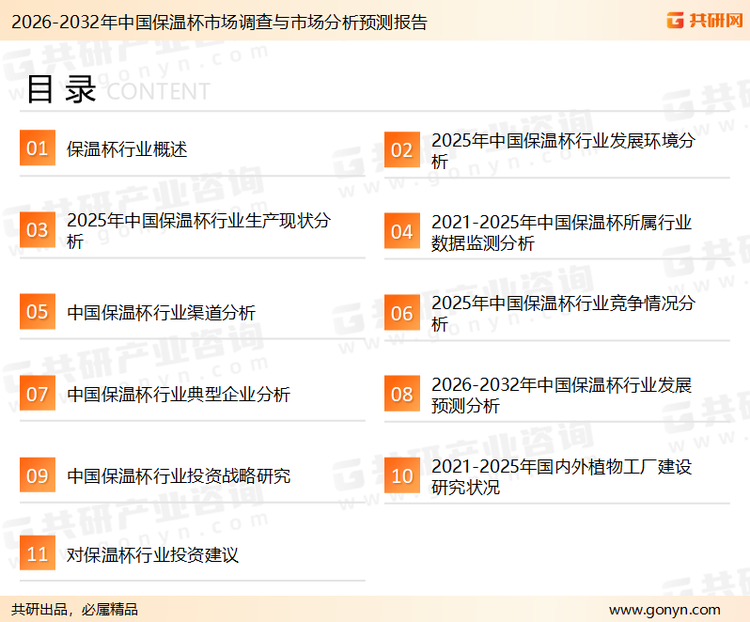Open chapter 中国保温杯行业典型企业分析
Viewport: 750px width, 622px height.
pyautogui.click(x=178, y=394)
